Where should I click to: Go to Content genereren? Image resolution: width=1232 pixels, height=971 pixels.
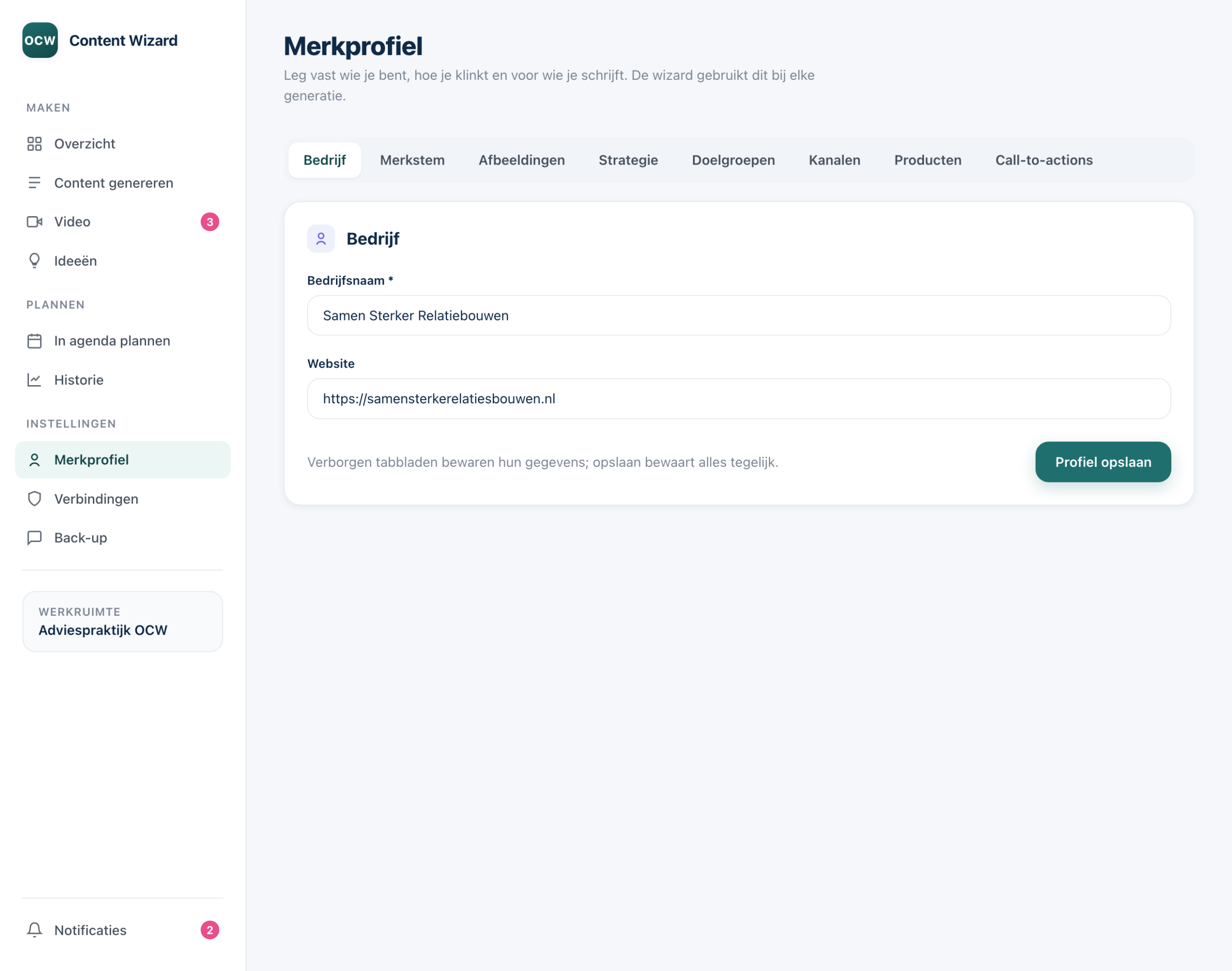point(123,183)
